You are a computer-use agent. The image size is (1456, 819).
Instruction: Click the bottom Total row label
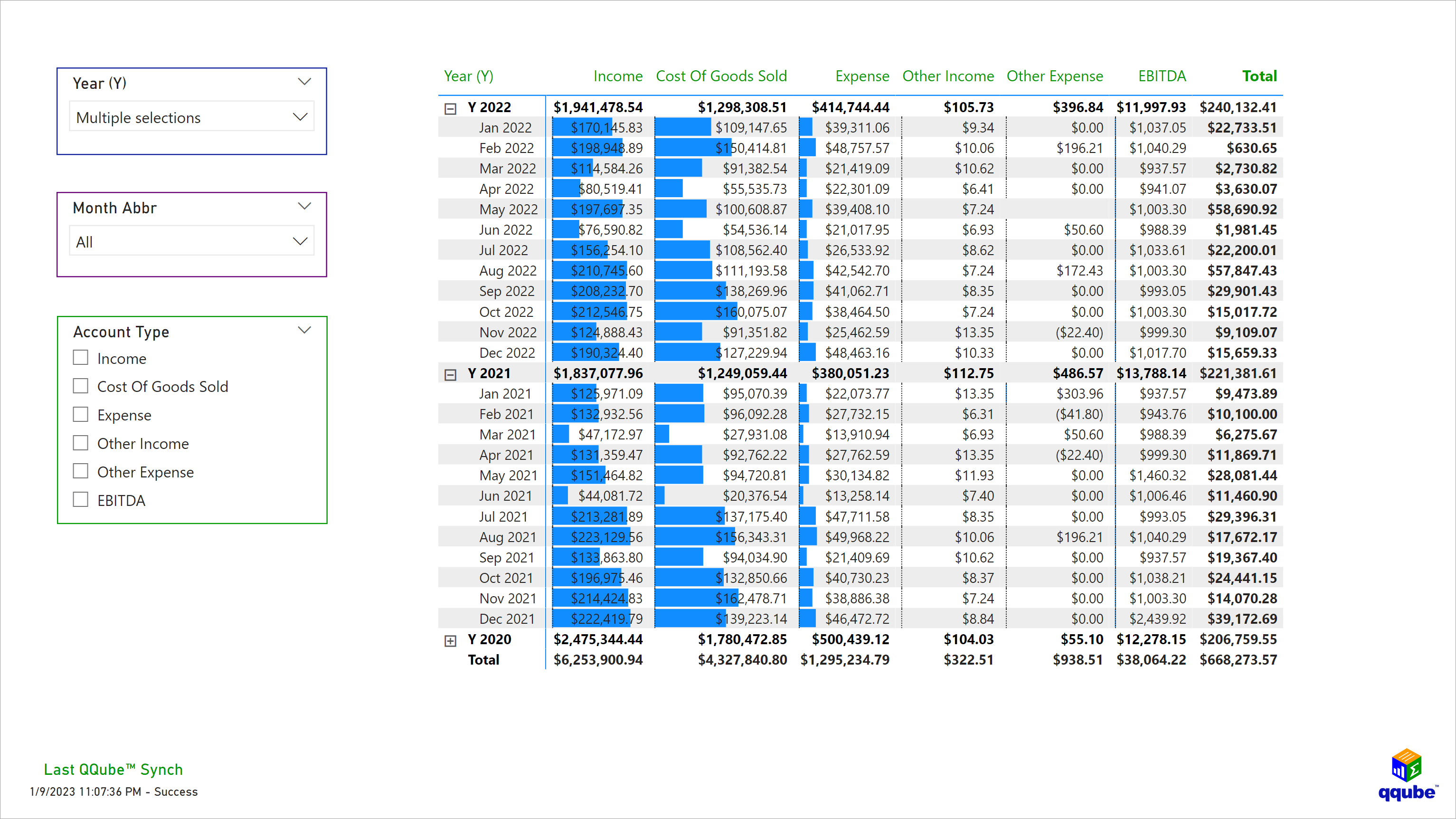[x=483, y=659]
